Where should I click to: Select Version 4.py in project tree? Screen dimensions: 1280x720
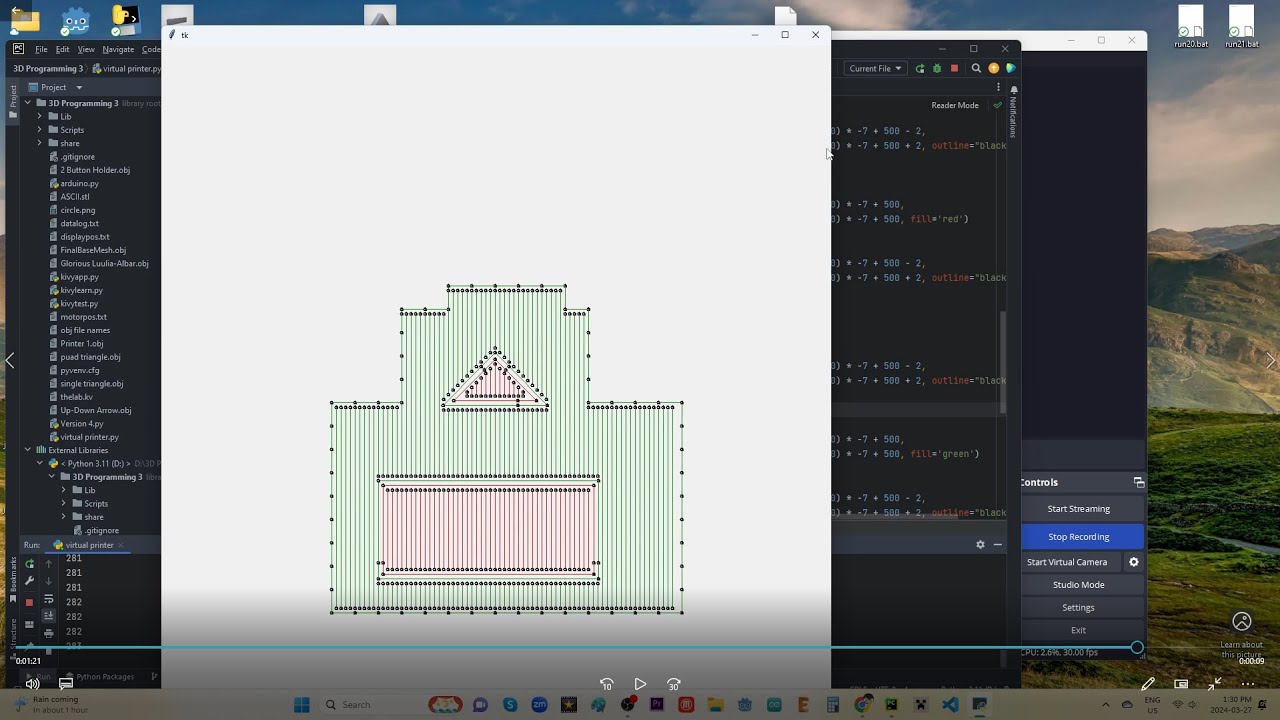81,424
